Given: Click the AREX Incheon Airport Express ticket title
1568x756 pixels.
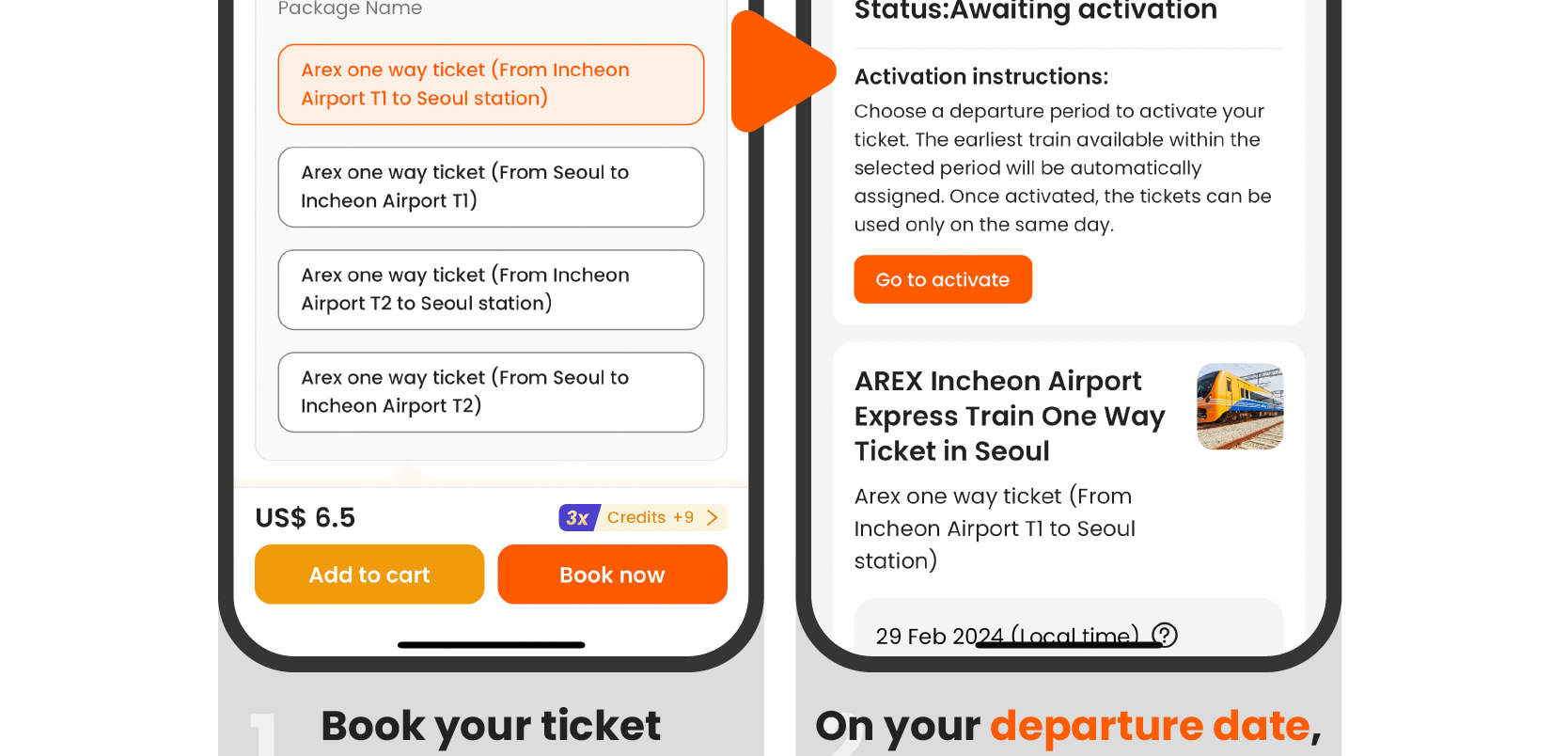Looking at the screenshot, I should coord(1009,416).
